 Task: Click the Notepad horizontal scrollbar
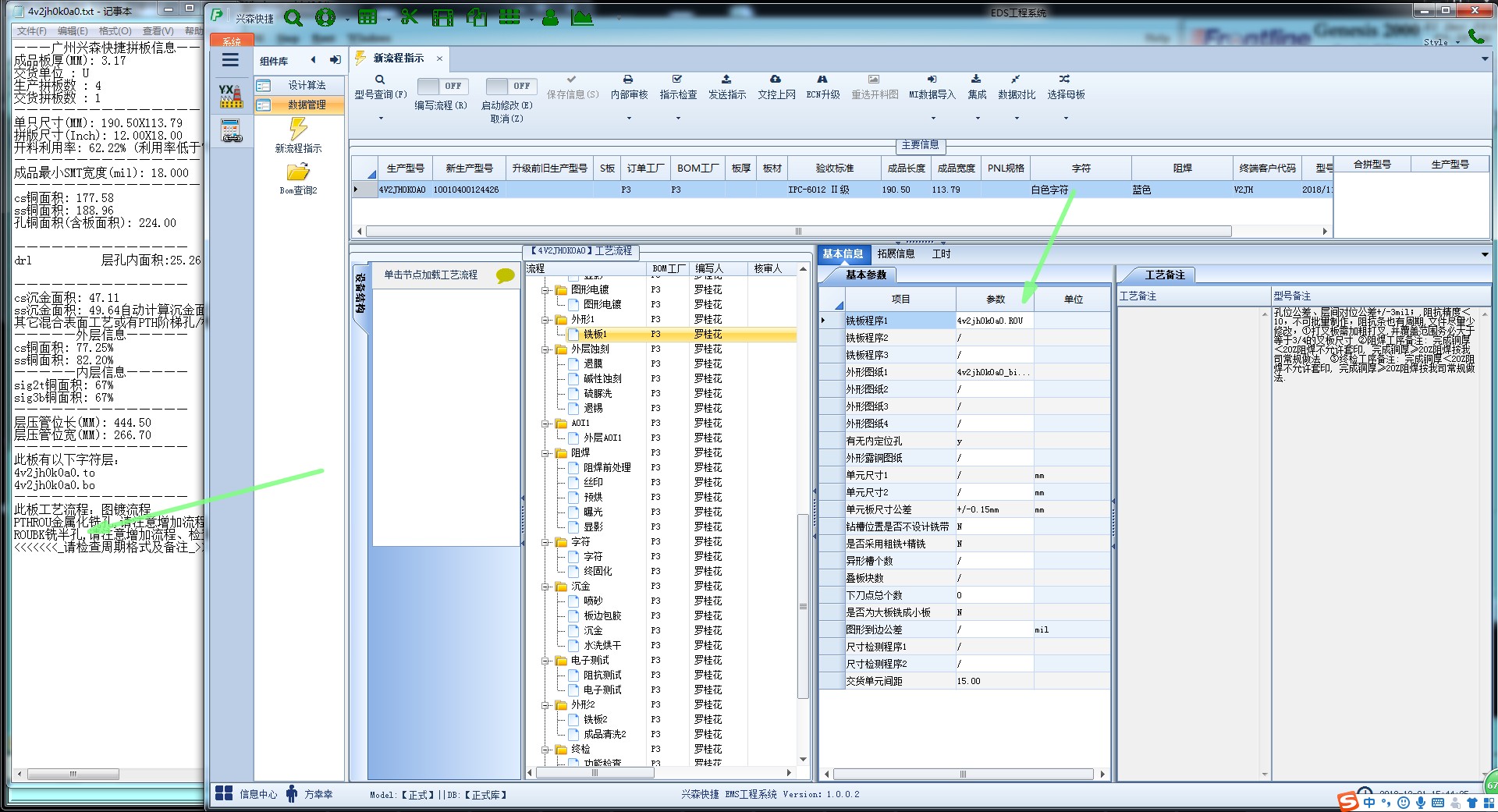tap(73, 775)
